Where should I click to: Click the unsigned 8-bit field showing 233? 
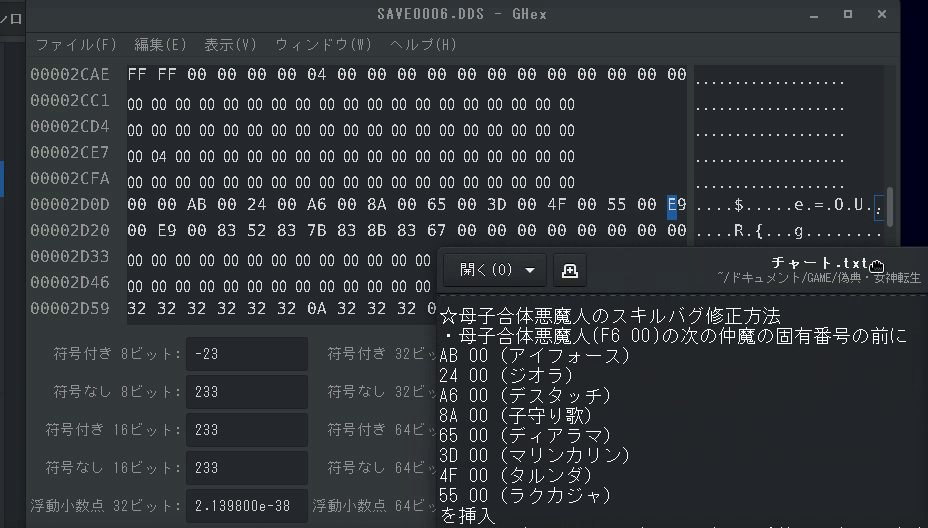click(247, 392)
